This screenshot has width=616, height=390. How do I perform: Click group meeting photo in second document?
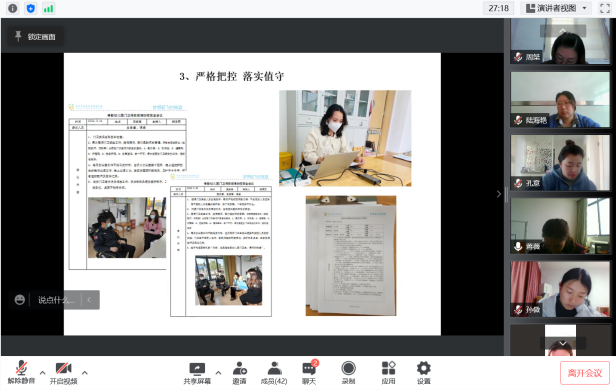[229, 280]
